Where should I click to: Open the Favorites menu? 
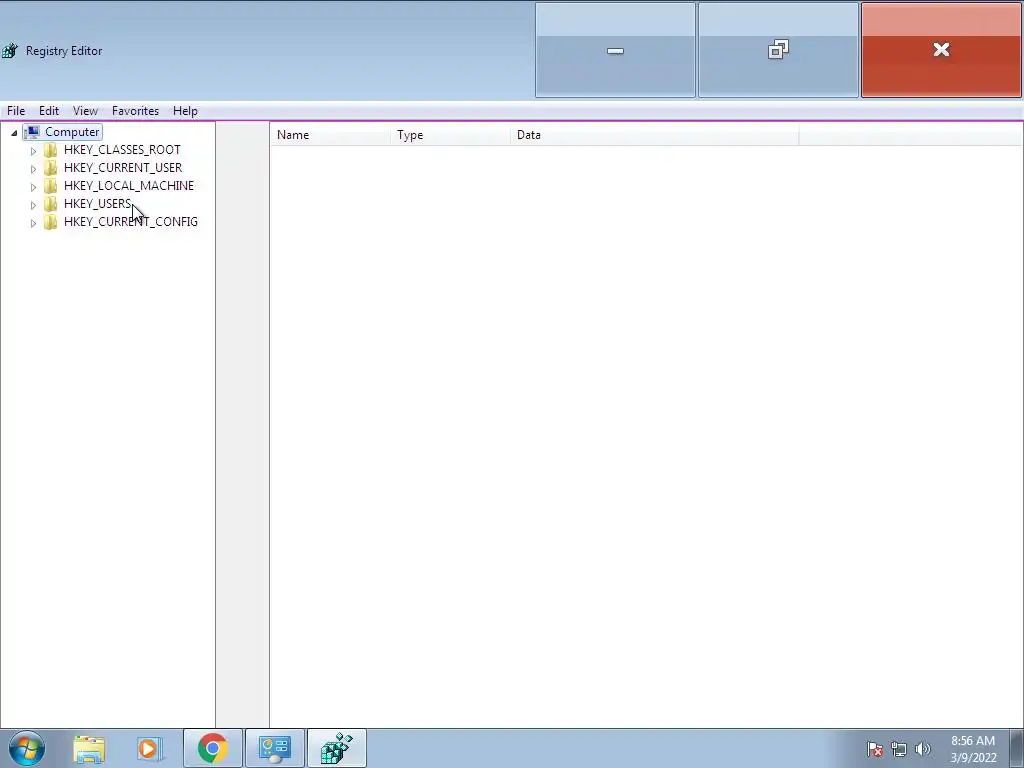[x=135, y=111]
